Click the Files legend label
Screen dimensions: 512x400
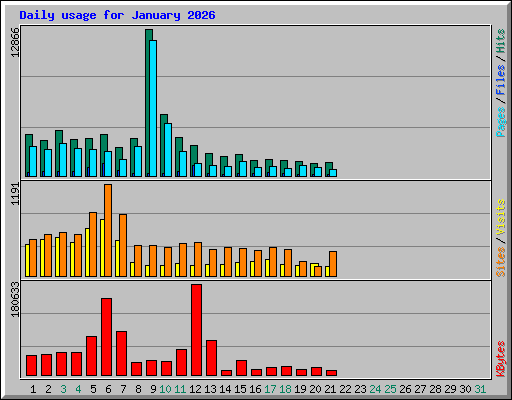[x=501, y=80]
